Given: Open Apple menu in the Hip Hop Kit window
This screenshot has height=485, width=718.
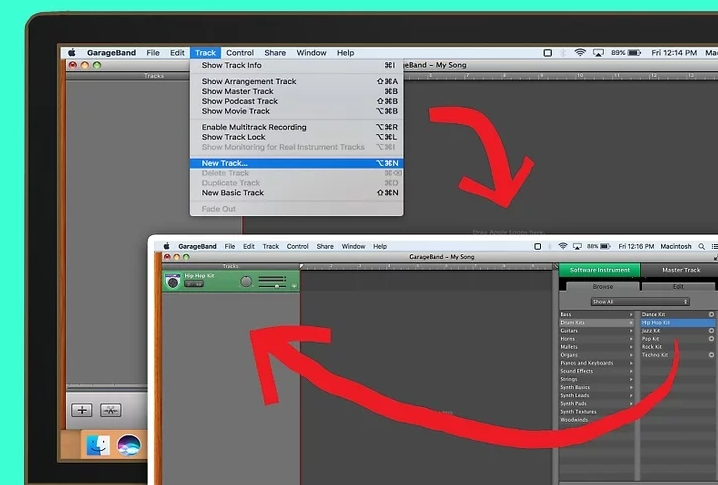Looking at the screenshot, I should point(166,246).
